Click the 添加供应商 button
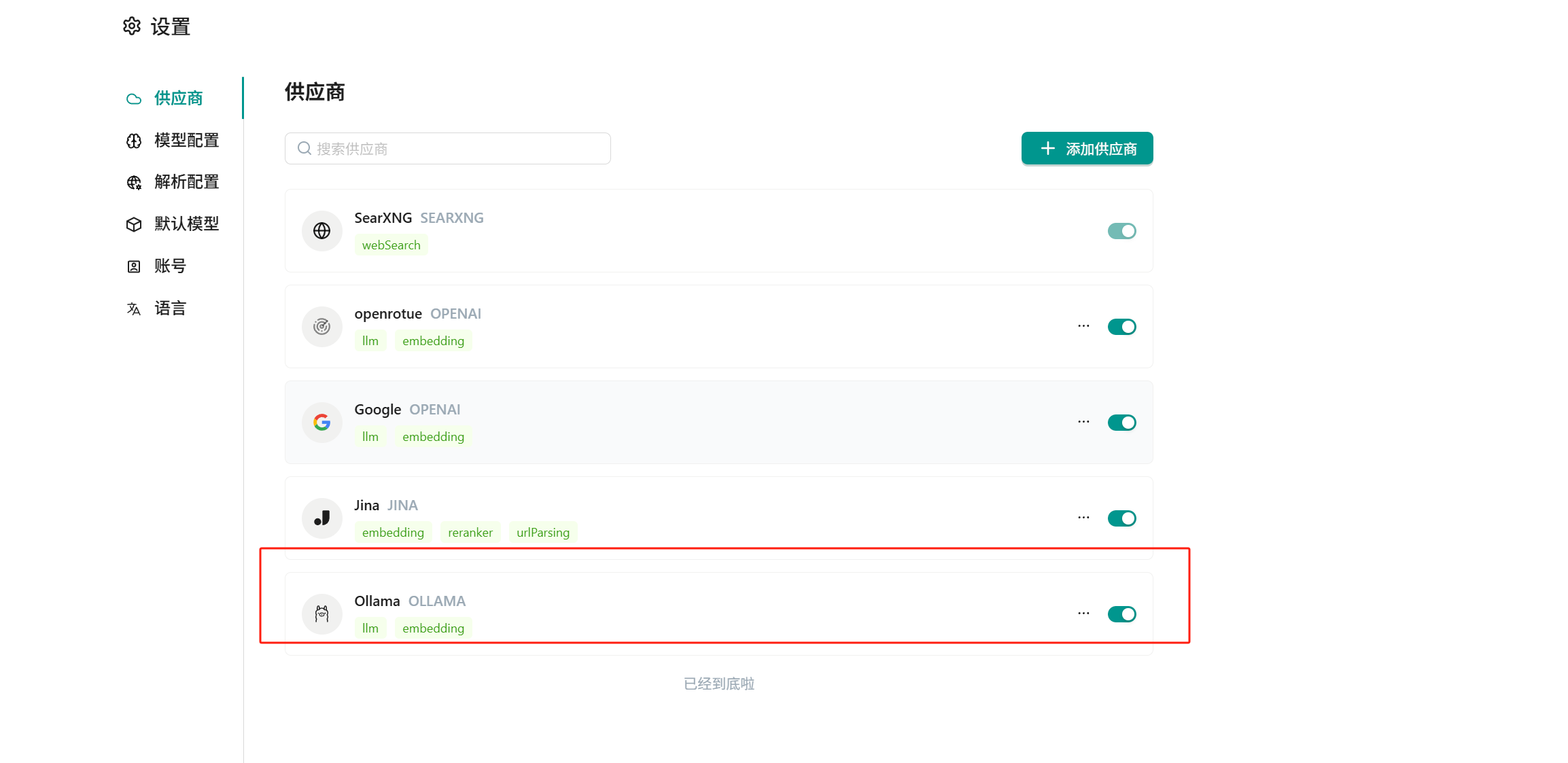 coord(1087,148)
